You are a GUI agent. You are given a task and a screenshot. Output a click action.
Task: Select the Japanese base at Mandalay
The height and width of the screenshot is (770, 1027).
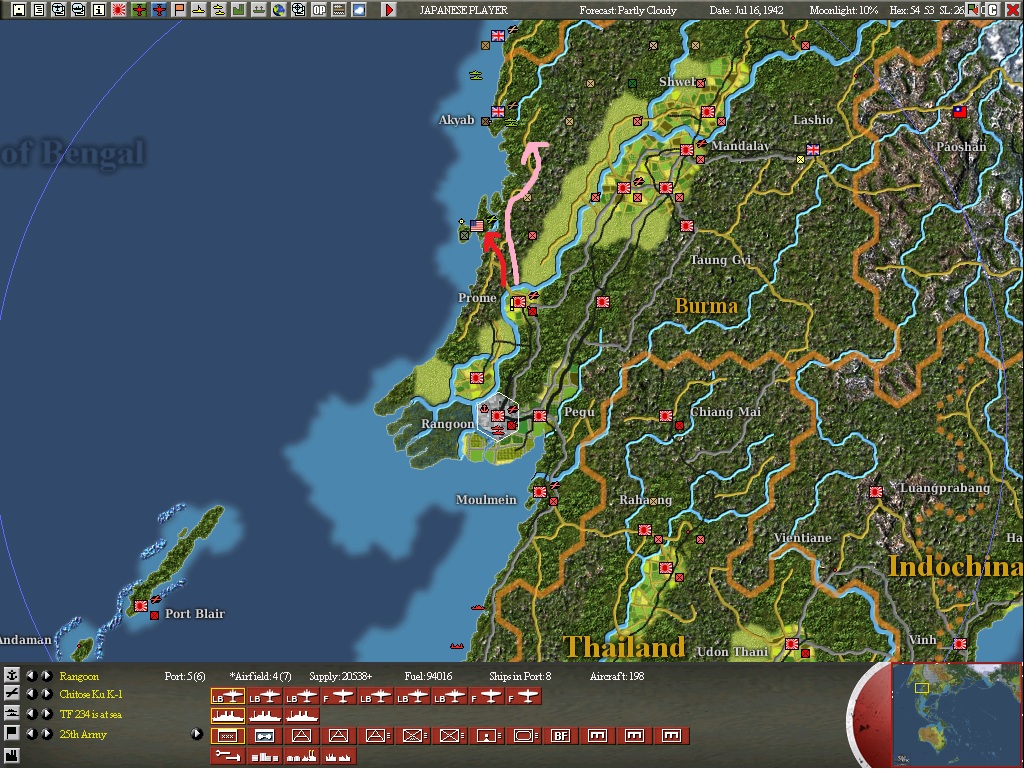coord(686,150)
